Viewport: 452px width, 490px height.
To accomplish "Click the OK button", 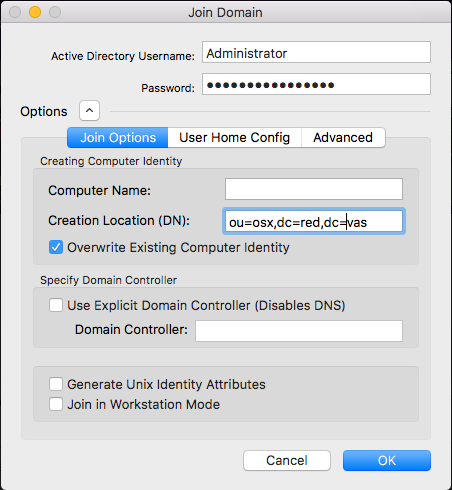I will click(x=387, y=460).
